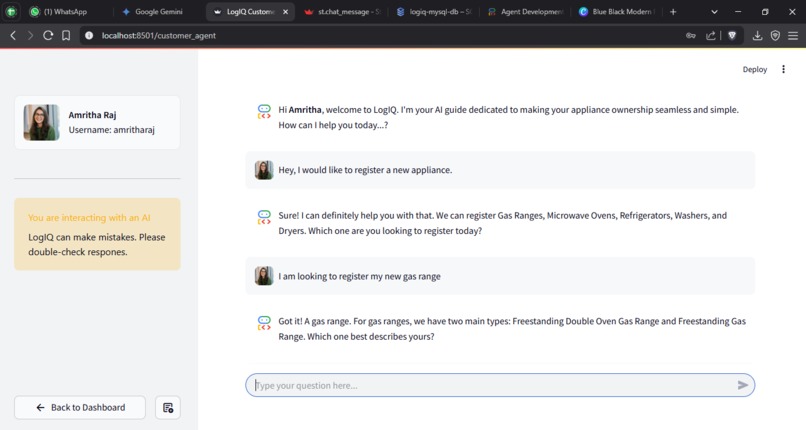Switch to the Agent Development tab
Screen dimensions: 806x430
[x=525, y=11]
